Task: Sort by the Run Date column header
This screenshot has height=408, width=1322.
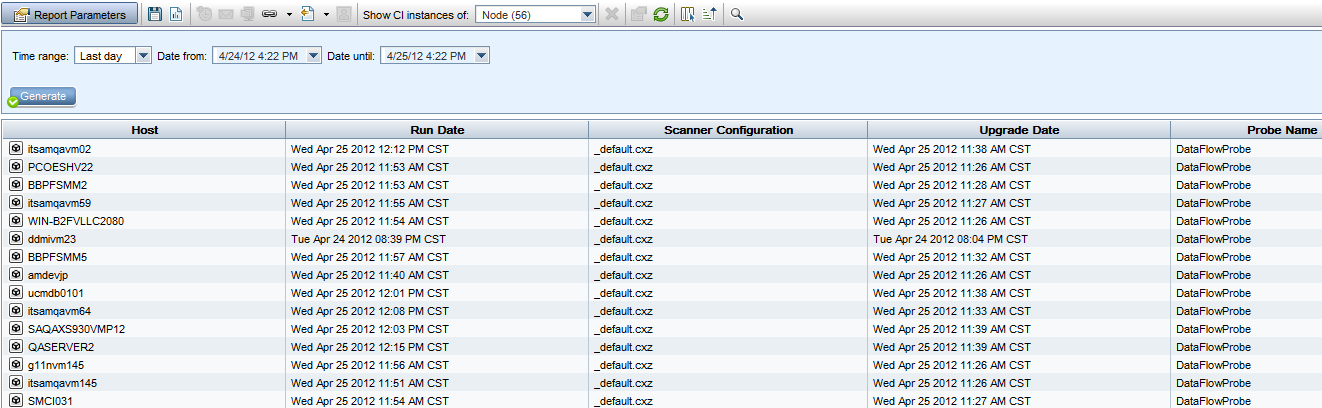Action: click(437, 130)
